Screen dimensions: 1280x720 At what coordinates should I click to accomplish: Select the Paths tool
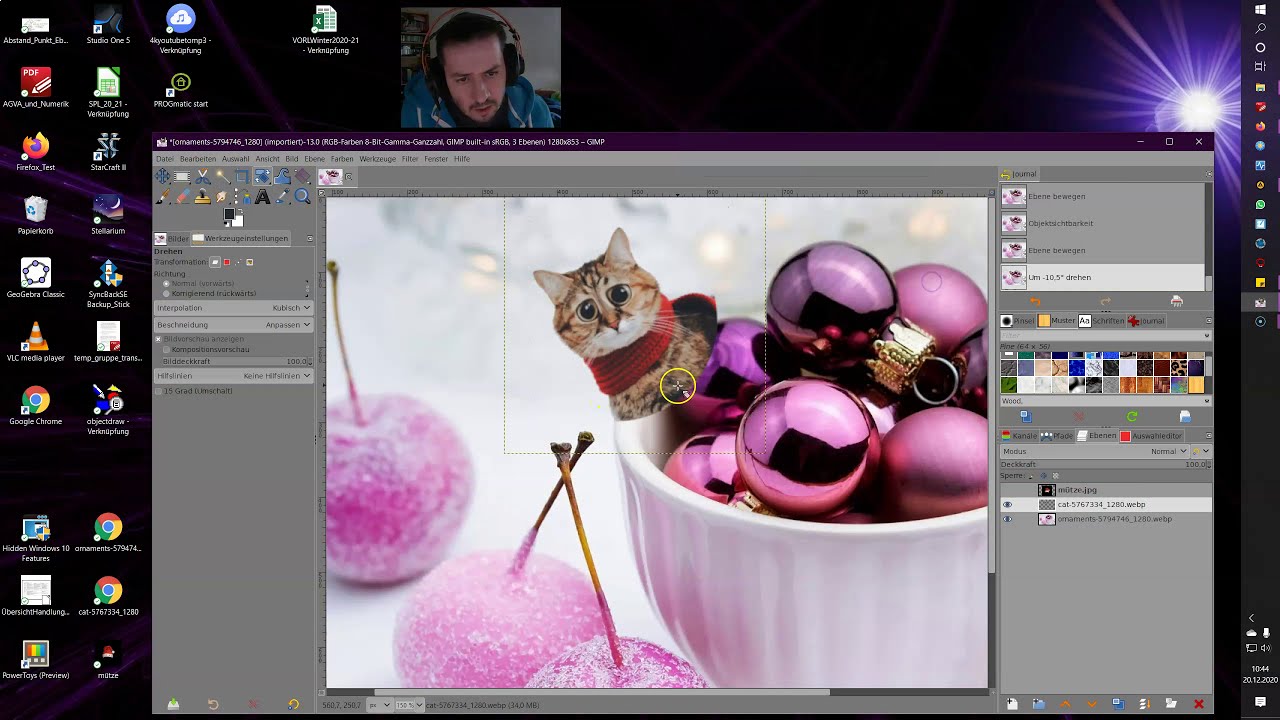(242, 197)
